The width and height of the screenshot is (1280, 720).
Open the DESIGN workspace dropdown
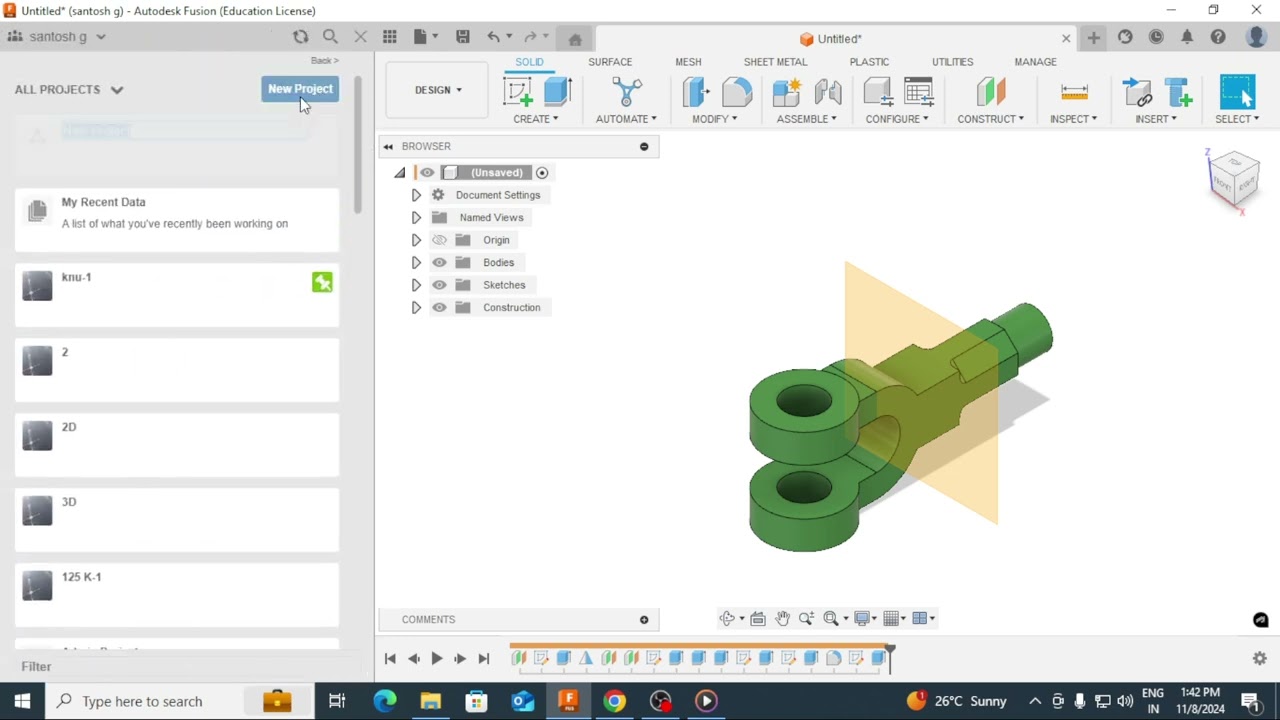438,90
